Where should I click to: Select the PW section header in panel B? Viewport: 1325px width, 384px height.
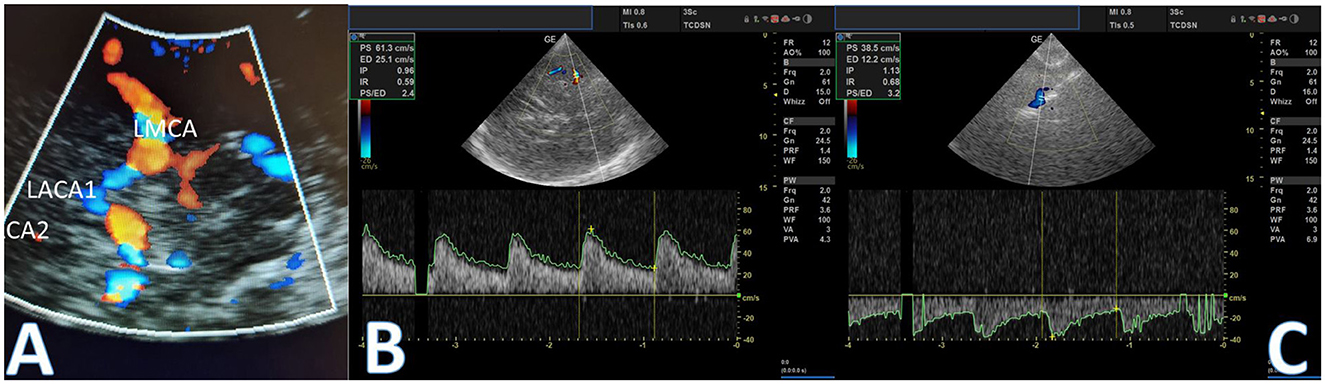click(808, 180)
